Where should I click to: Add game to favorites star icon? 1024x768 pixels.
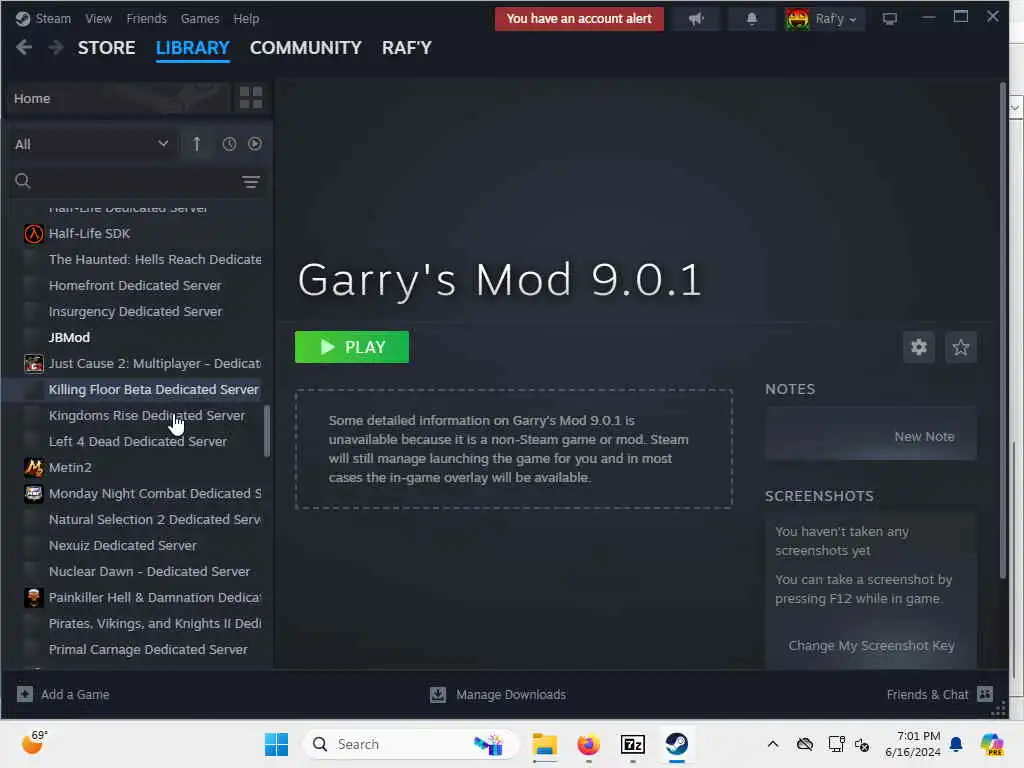click(x=961, y=347)
